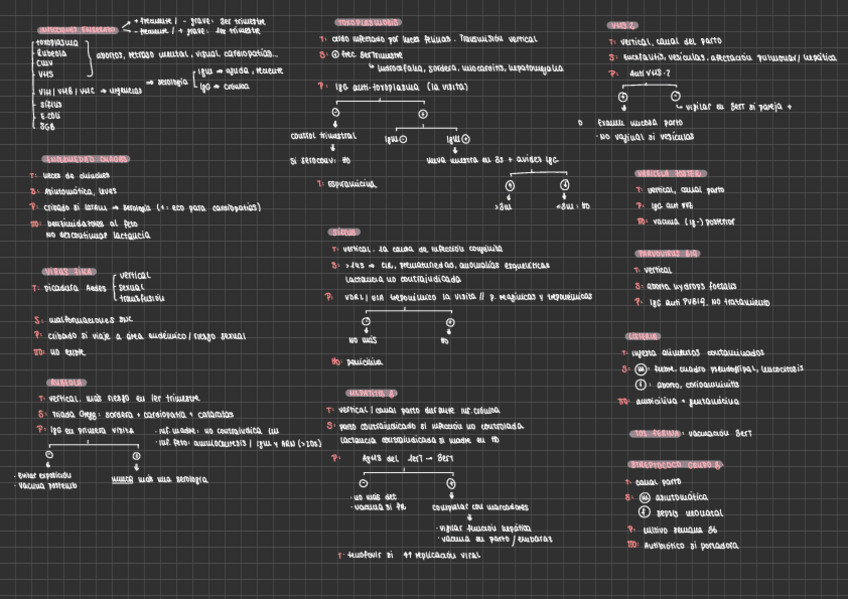
Task: Click the pink 'Sífilis' heading
Action: point(344,232)
